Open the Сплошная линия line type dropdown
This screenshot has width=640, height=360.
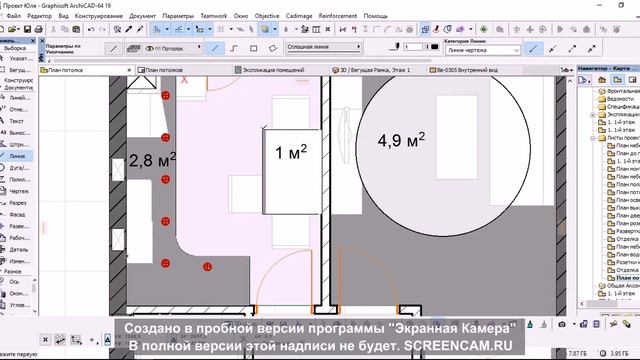click(x=323, y=47)
